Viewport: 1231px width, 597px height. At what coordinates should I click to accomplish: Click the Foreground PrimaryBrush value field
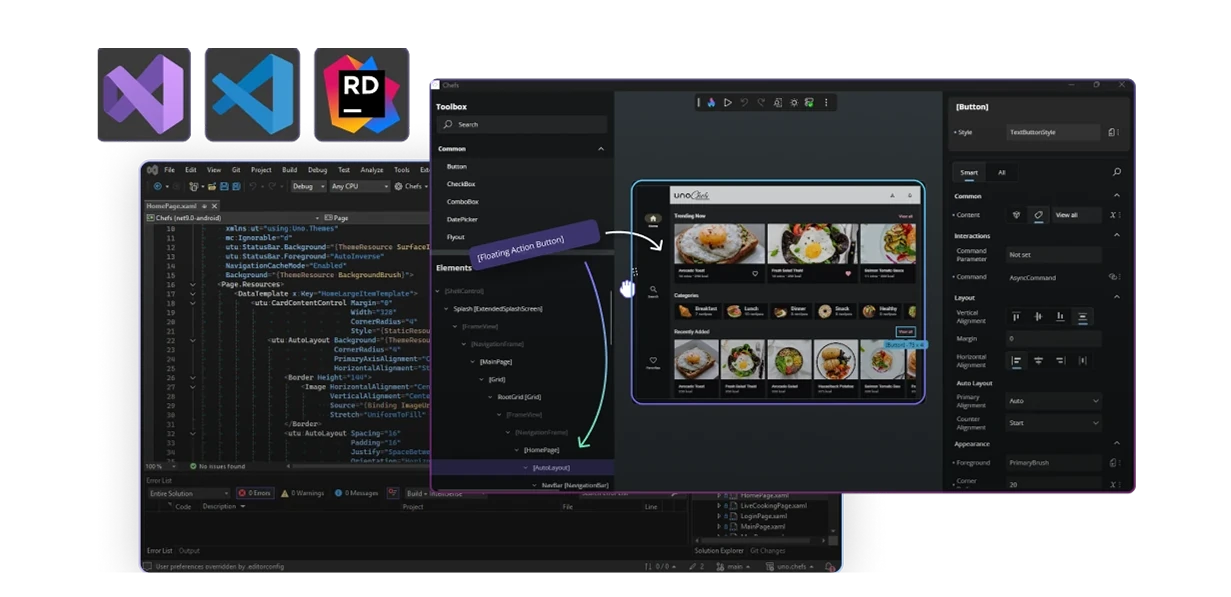pos(1053,462)
